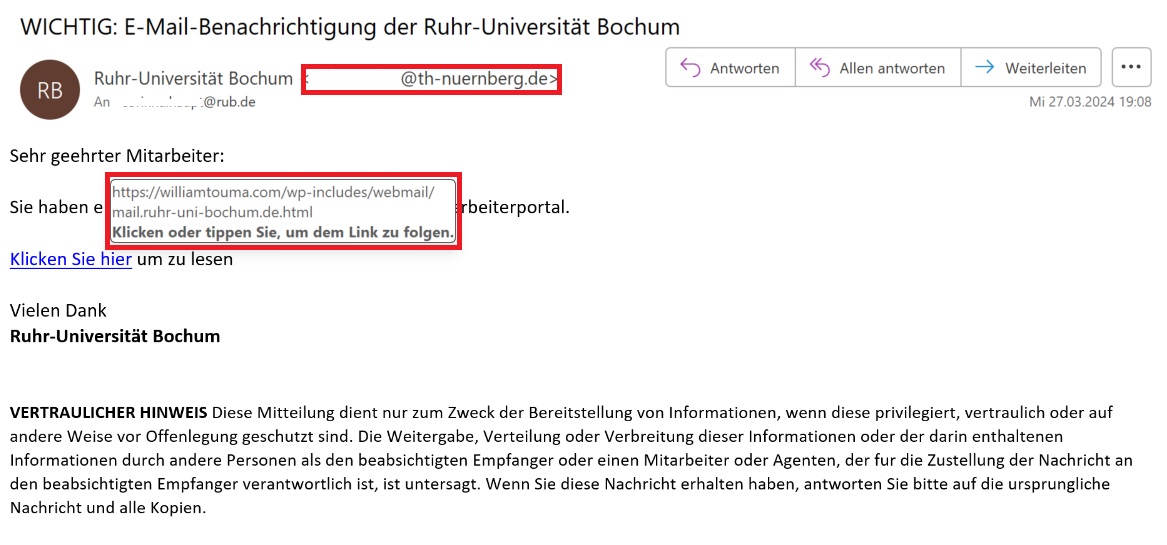Screen dimensions: 1167x545
Task: Click 'um zu lesen' text
Action: (185, 259)
